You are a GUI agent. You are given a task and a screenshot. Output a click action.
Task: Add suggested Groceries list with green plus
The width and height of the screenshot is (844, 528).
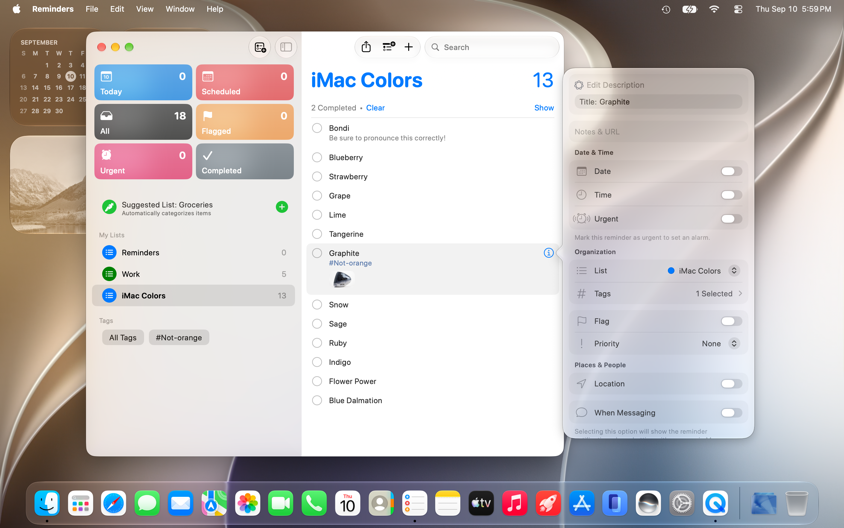pyautogui.click(x=282, y=207)
